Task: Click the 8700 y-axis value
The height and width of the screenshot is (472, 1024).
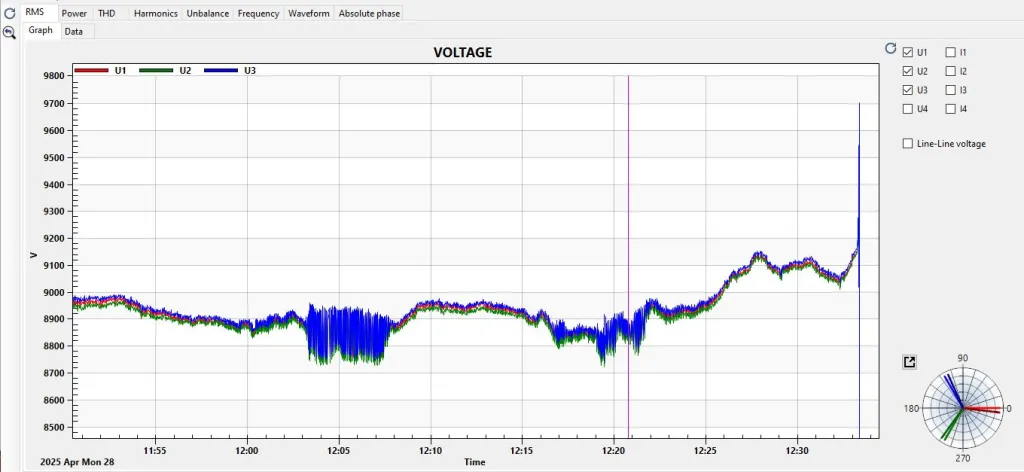Action: (x=54, y=373)
